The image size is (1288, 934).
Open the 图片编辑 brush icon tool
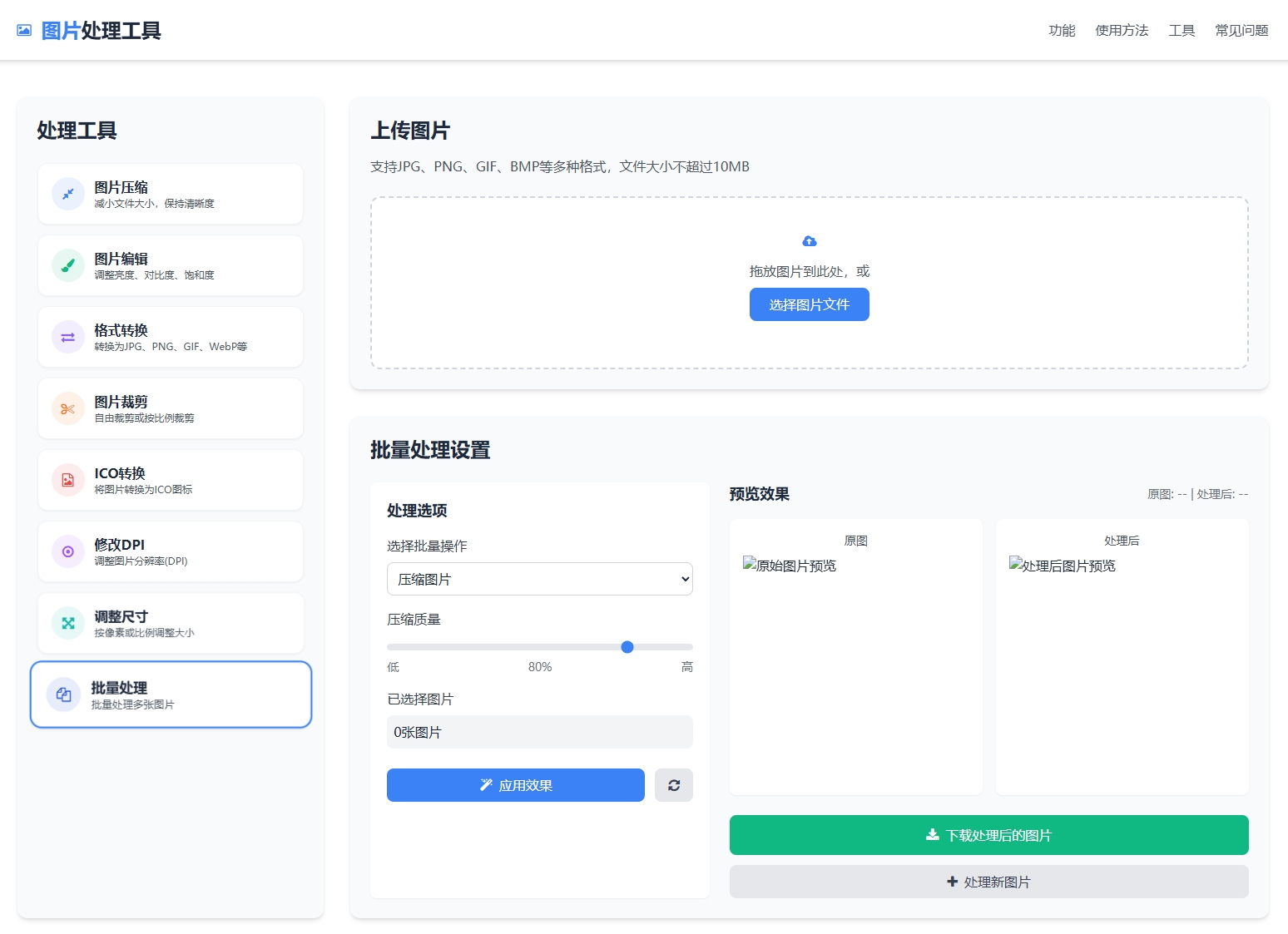coord(68,265)
